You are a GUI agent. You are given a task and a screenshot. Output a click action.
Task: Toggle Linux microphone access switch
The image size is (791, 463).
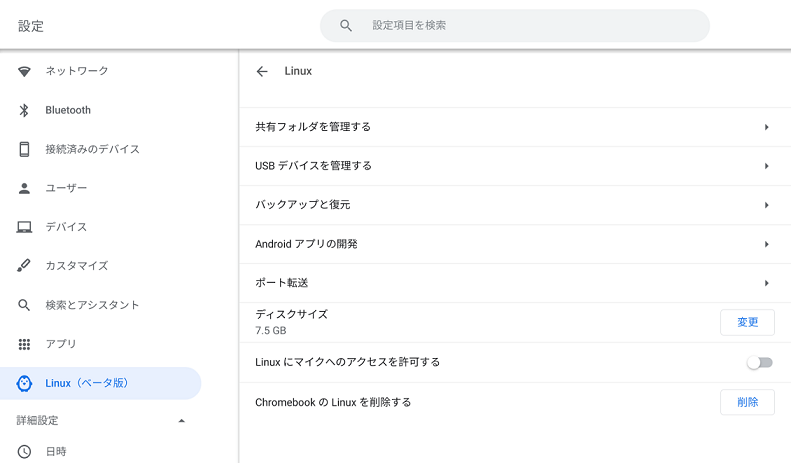tap(760, 362)
